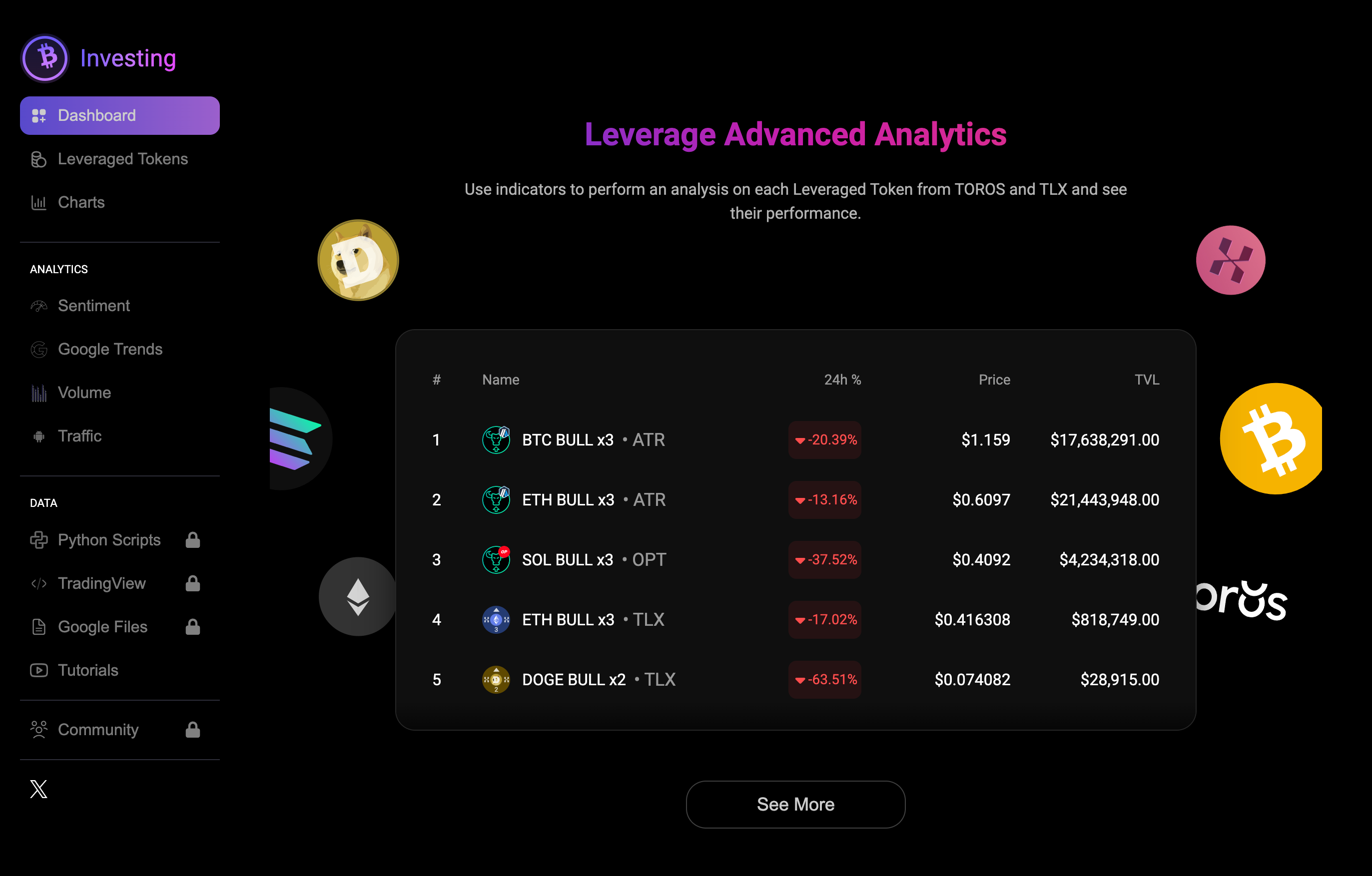Expand the Analytics section menu
The image size is (1372, 876).
pyautogui.click(x=58, y=269)
